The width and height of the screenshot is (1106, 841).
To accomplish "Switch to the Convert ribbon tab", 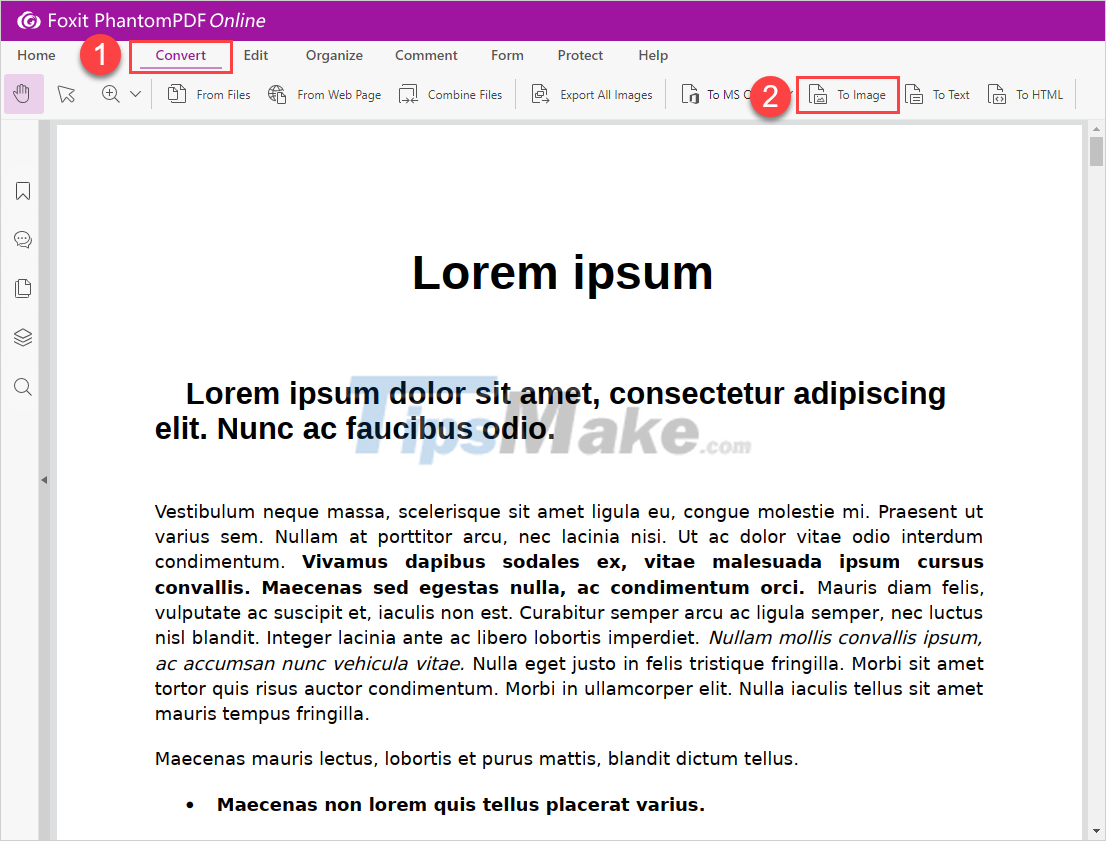I will (x=180, y=56).
